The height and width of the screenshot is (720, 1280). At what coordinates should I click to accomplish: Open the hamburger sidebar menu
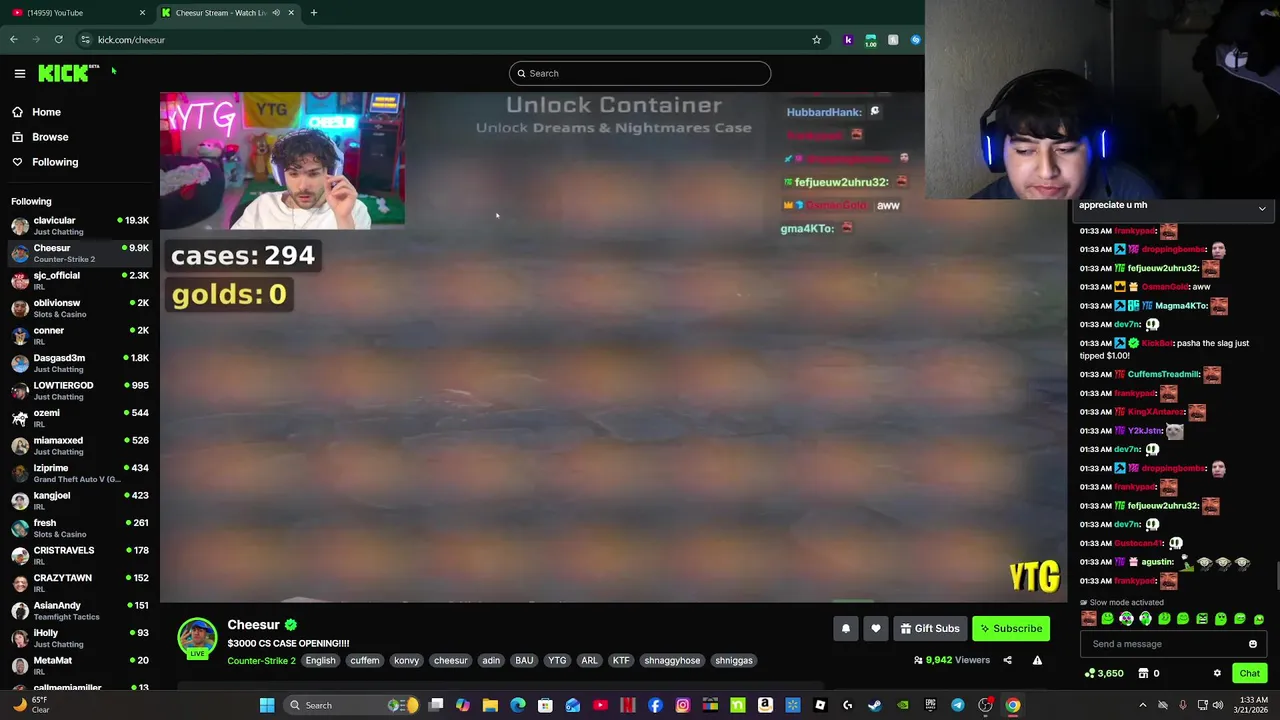point(20,73)
